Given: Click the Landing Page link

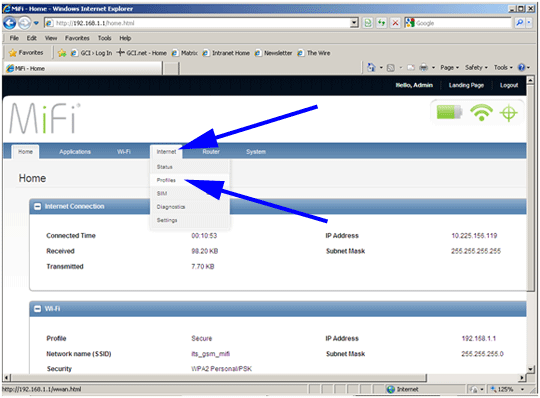Looking at the screenshot, I should tap(466, 85).
